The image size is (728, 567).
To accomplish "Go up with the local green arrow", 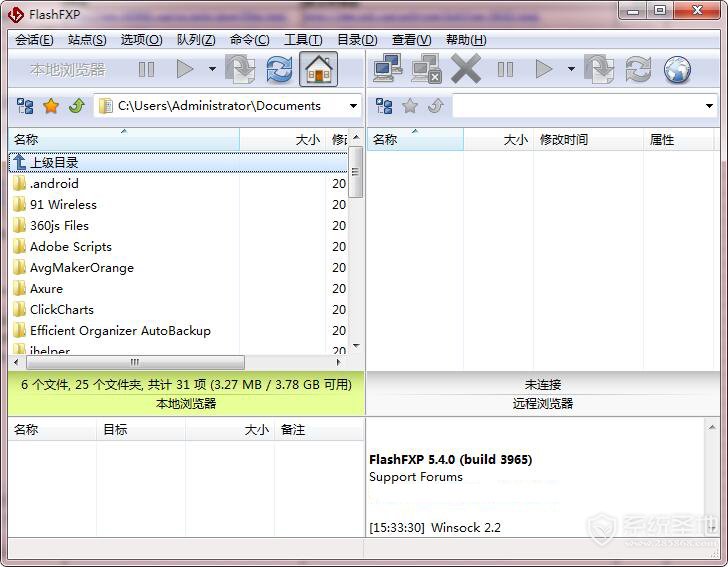I will tap(77, 106).
